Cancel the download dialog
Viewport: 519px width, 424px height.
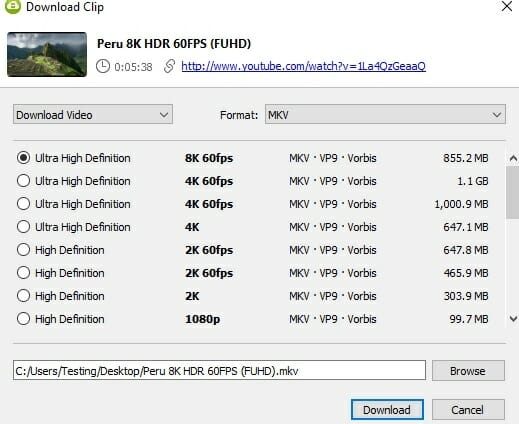coord(468,410)
